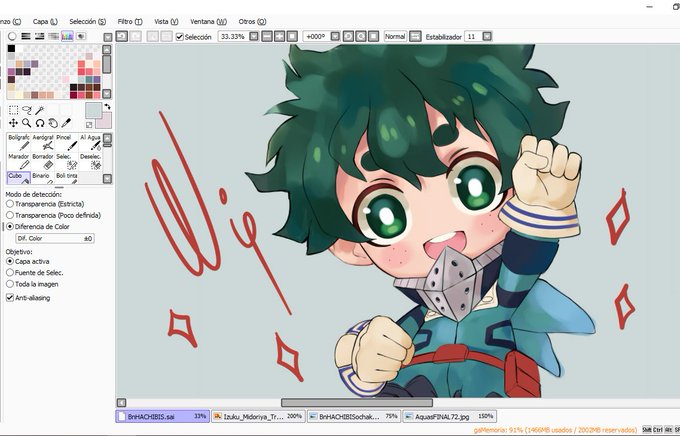Open the Selección menu

pos(88,21)
